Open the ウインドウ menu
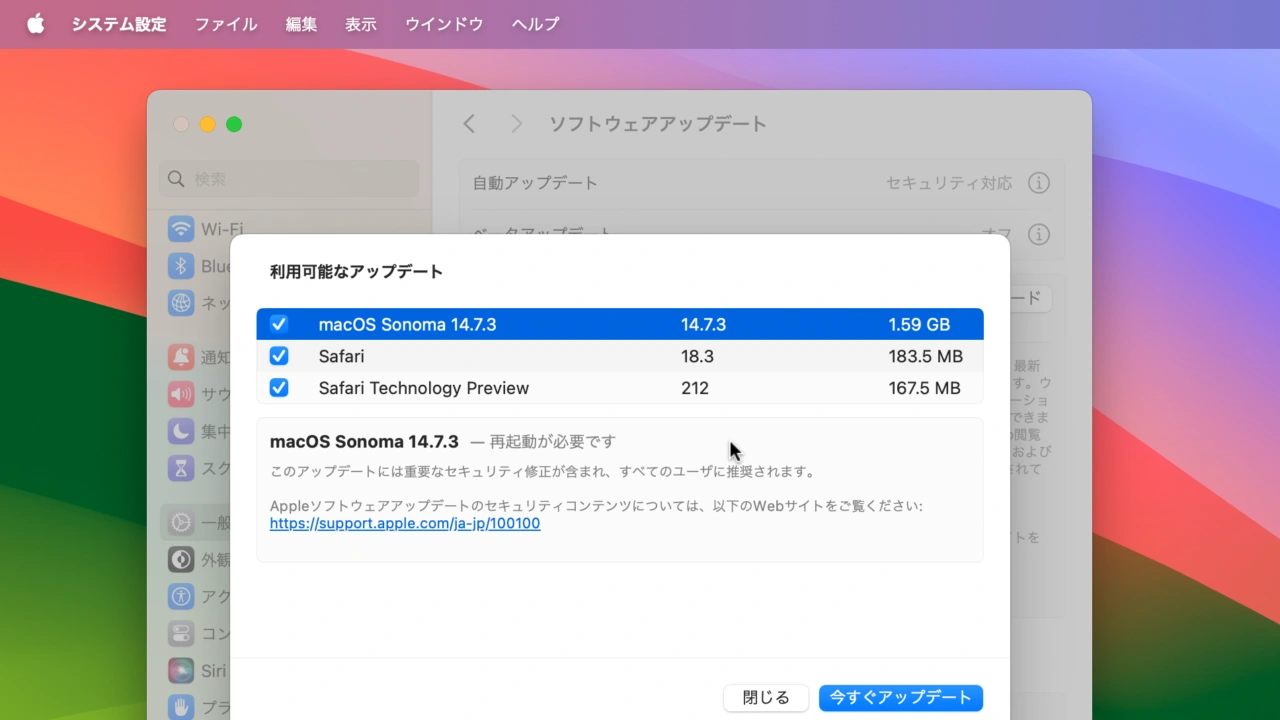The width and height of the screenshot is (1280, 720). [444, 24]
